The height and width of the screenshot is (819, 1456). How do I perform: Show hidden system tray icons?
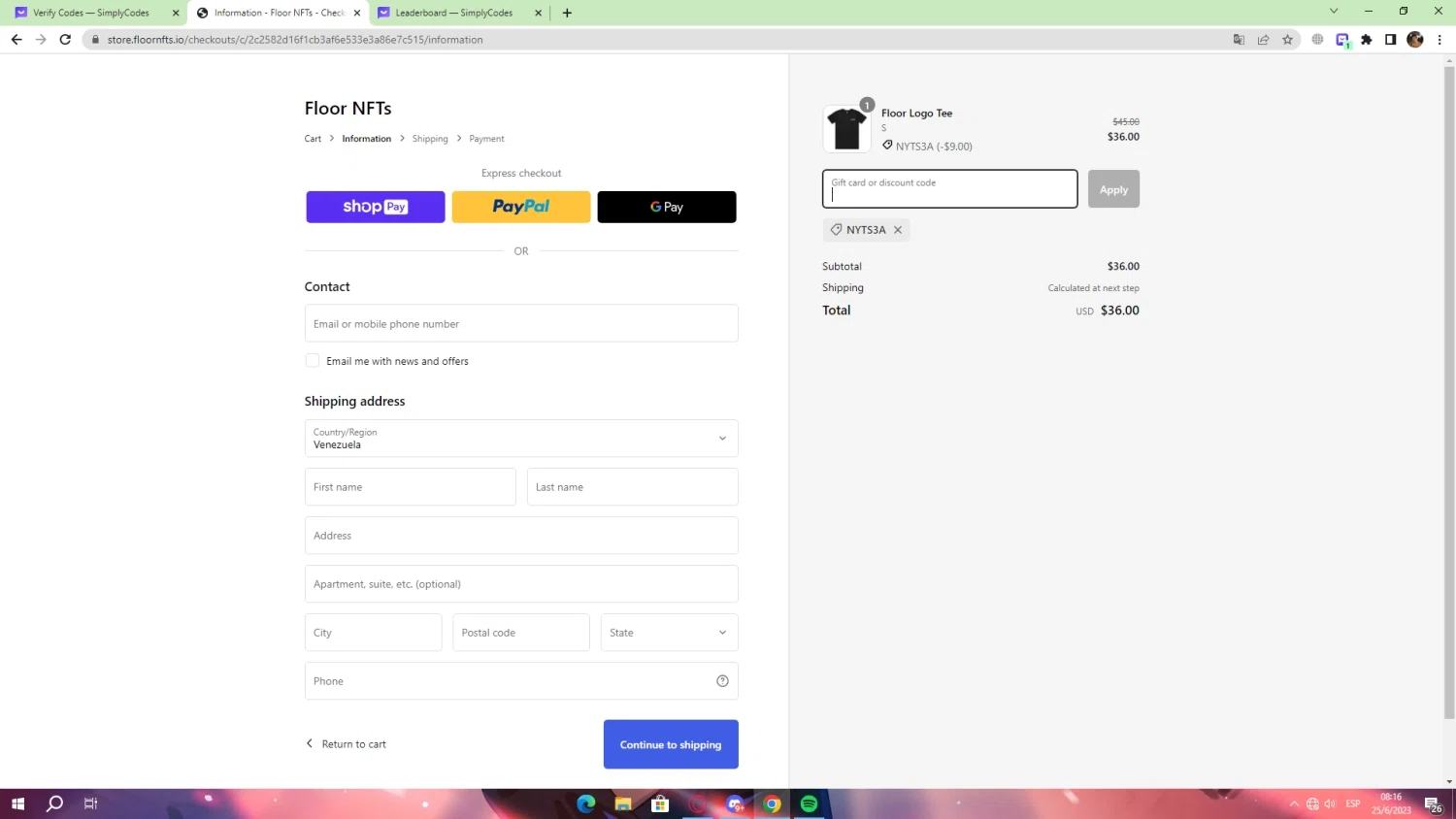tap(1294, 803)
